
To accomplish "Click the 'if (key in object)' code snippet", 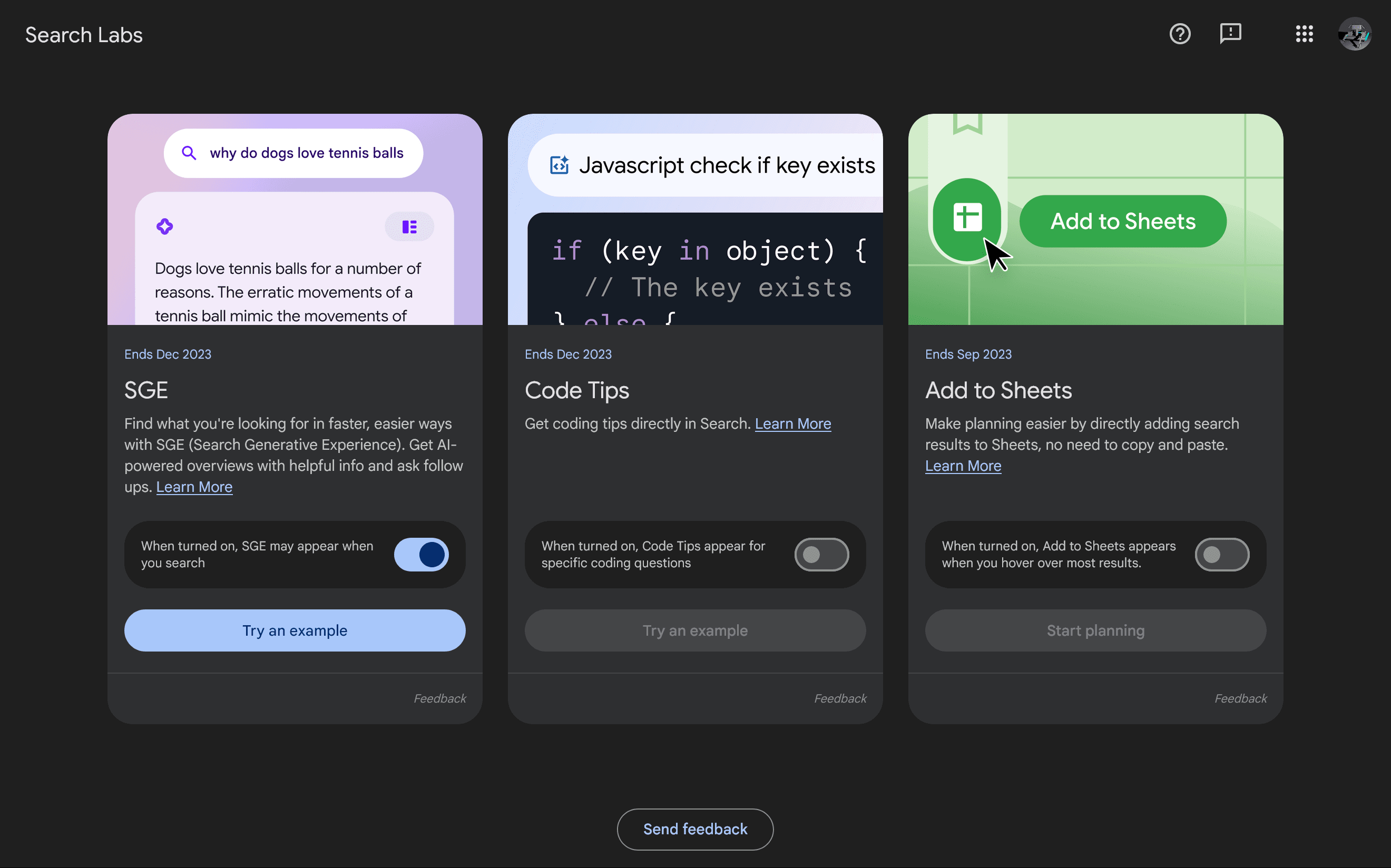I will pos(706,269).
